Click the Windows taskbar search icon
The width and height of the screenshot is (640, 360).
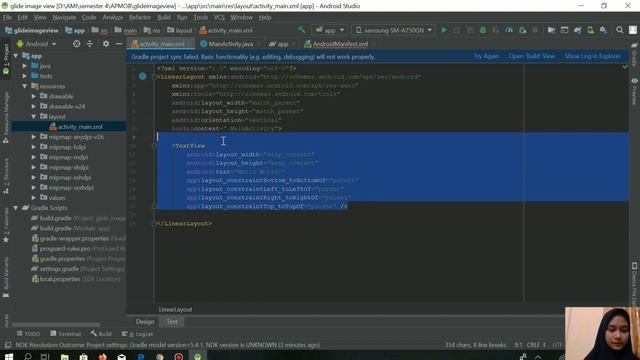pyautogui.click(x=28, y=356)
